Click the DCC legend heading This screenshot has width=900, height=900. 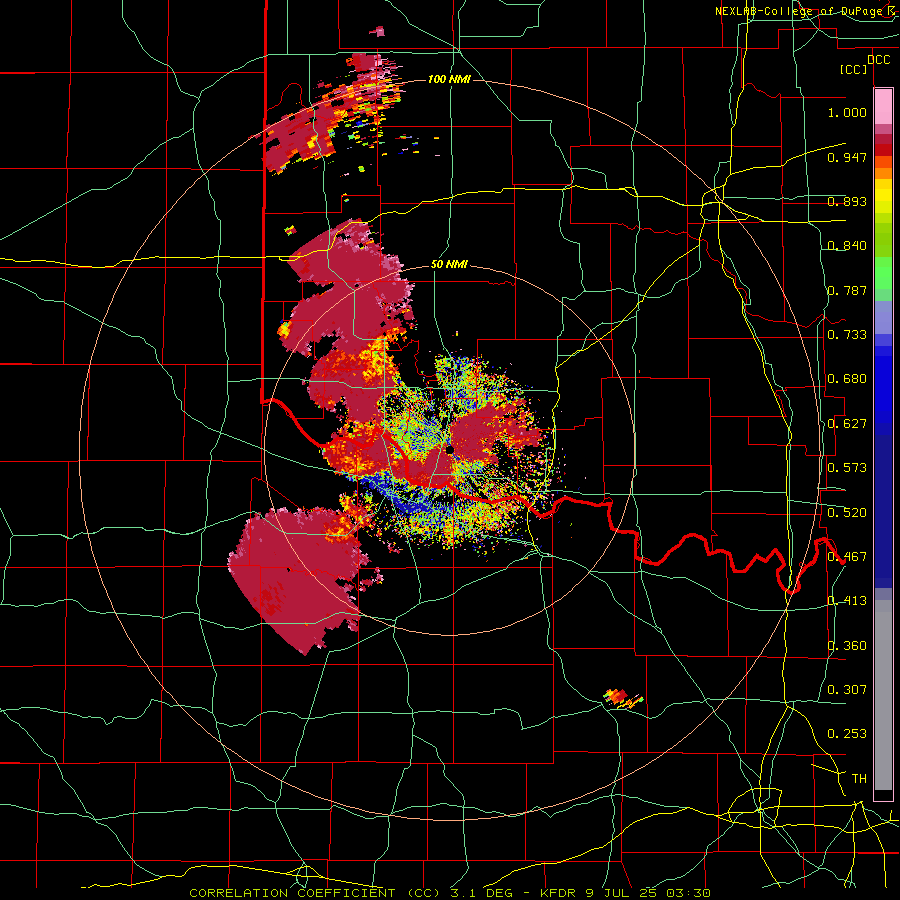tap(878, 60)
